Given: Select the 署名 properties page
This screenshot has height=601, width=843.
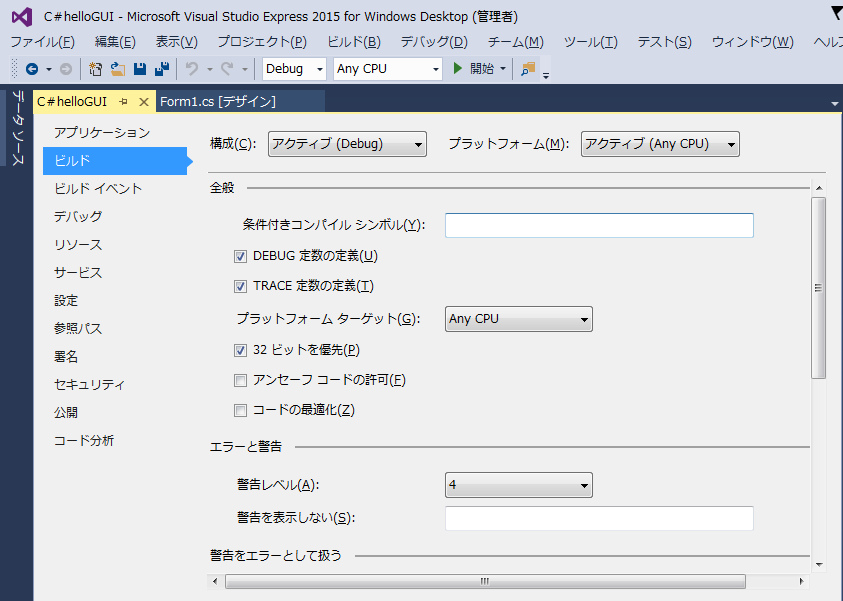Looking at the screenshot, I should click(x=66, y=356).
